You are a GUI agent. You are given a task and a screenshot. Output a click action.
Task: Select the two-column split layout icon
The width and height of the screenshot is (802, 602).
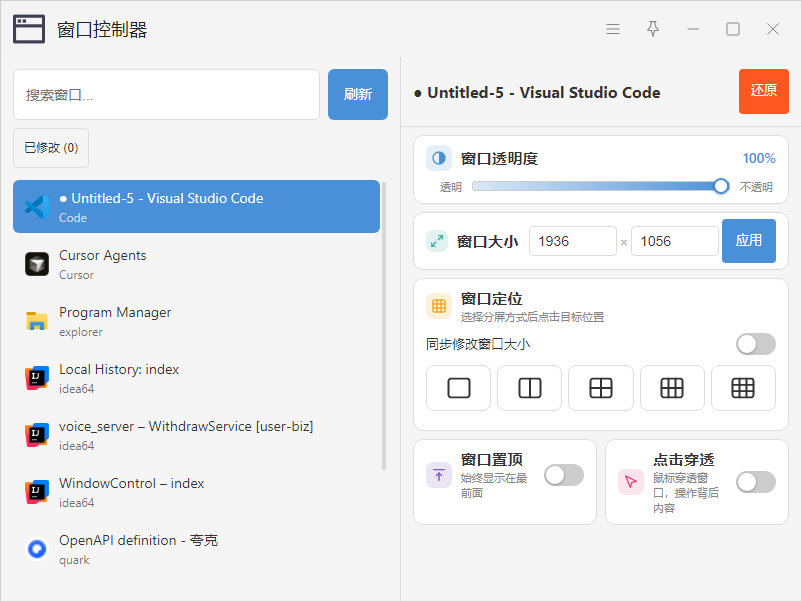click(529, 388)
